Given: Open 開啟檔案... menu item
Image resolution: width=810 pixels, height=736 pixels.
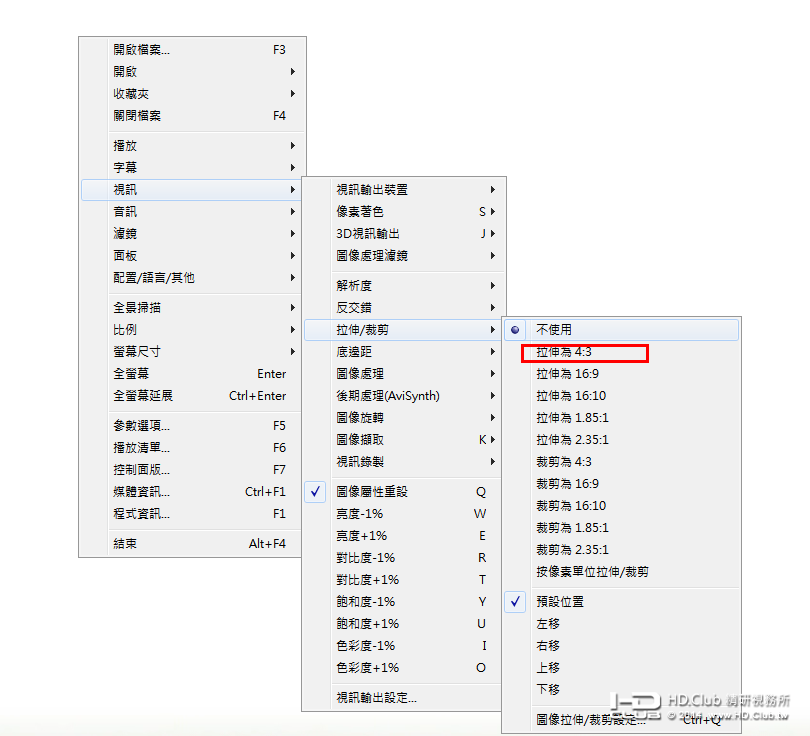Looking at the screenshot, I should (x=191, y=50).
